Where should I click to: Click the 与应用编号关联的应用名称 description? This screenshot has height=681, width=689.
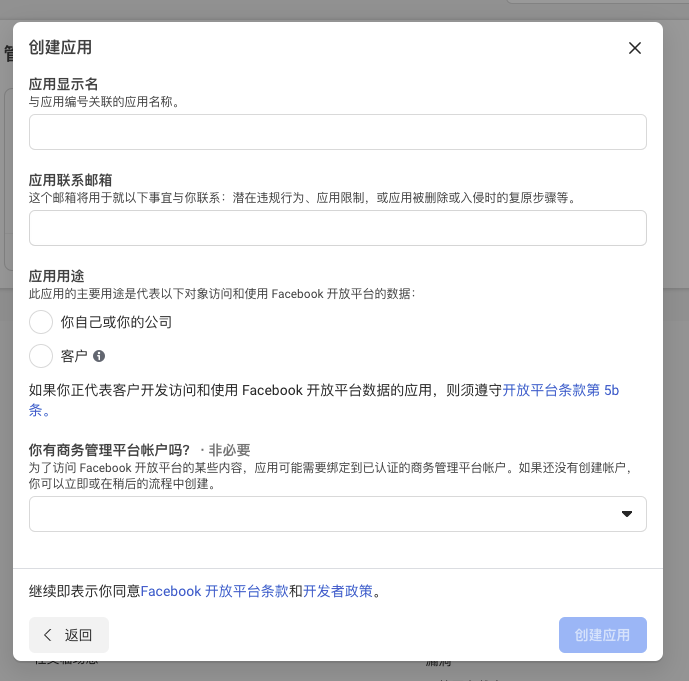pos(104,102)
